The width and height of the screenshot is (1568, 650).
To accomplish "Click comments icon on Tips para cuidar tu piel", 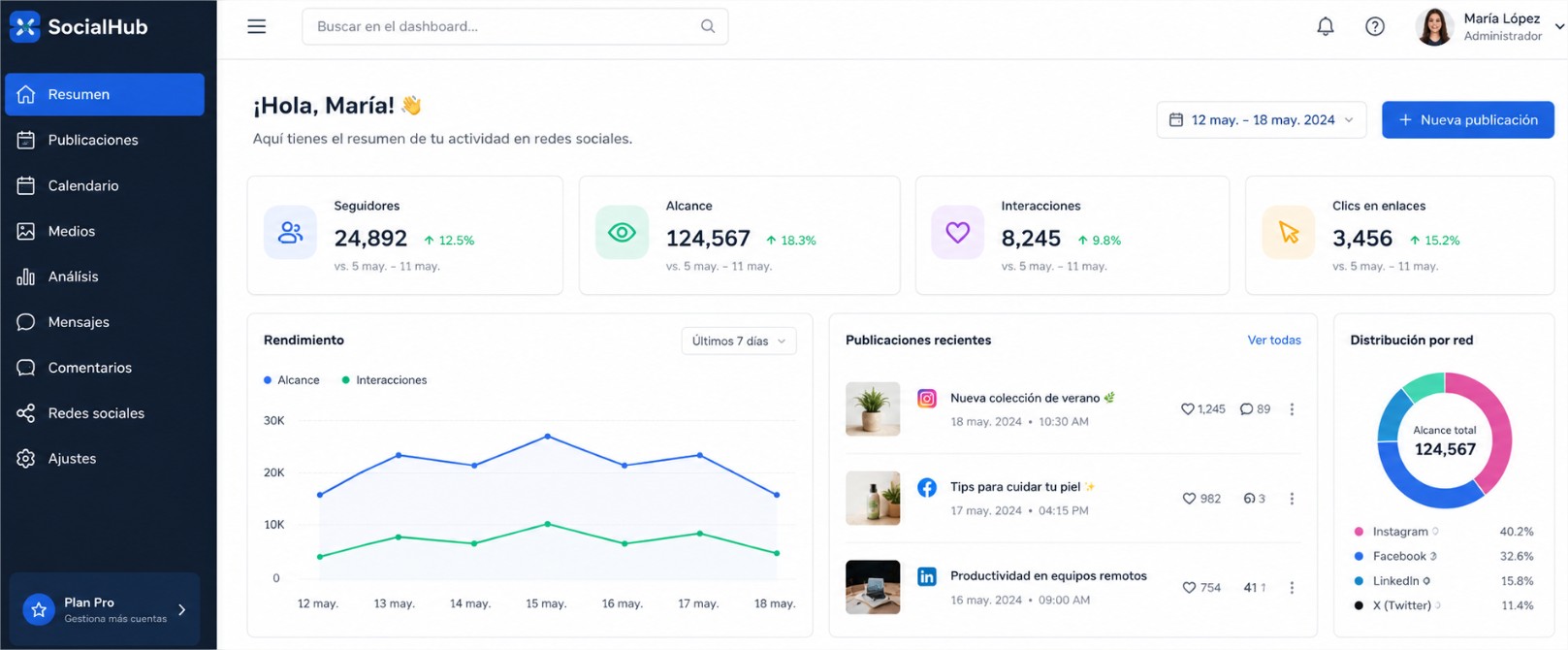I will (1249, 499).
